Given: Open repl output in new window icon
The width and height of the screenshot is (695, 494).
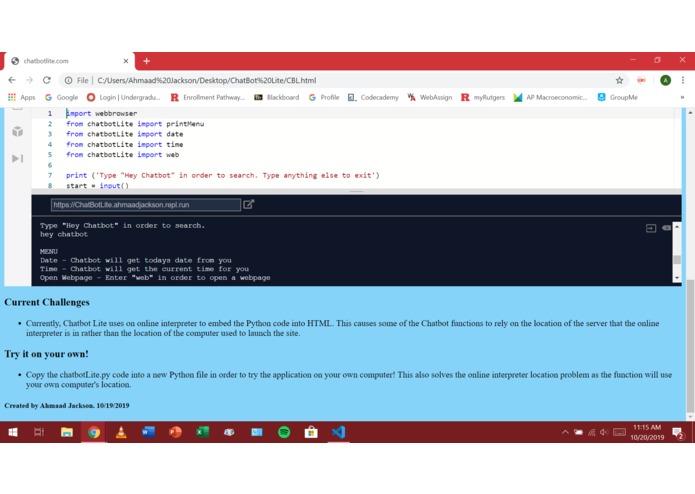Looking at the screenshot, I should pos(249,204).
